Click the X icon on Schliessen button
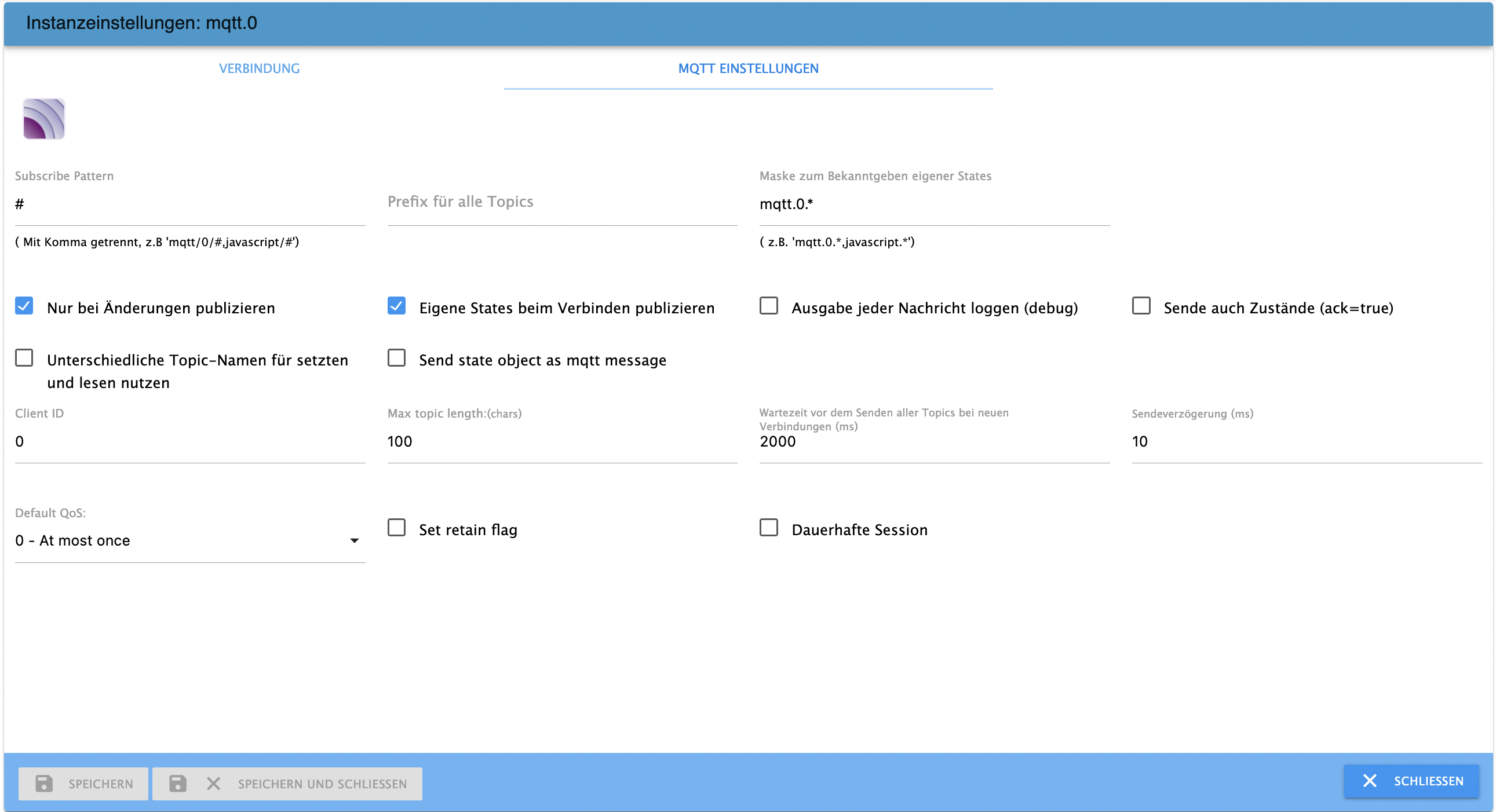The image size is (1496, 812). click(1369, 781)
